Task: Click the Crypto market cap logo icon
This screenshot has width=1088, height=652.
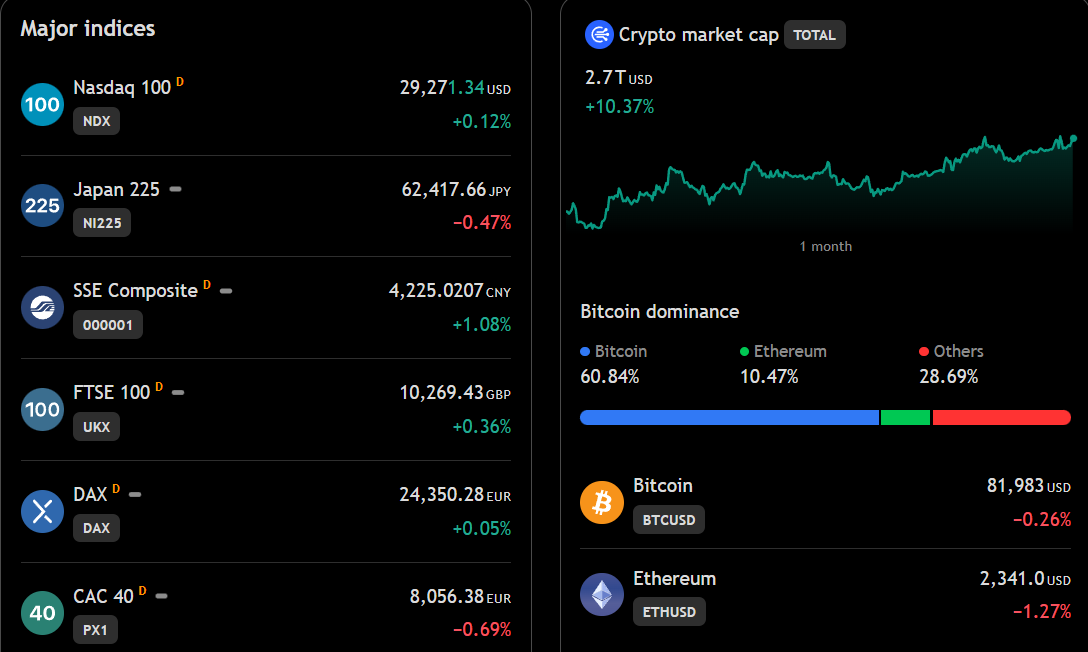Action: tap(599, 35)
